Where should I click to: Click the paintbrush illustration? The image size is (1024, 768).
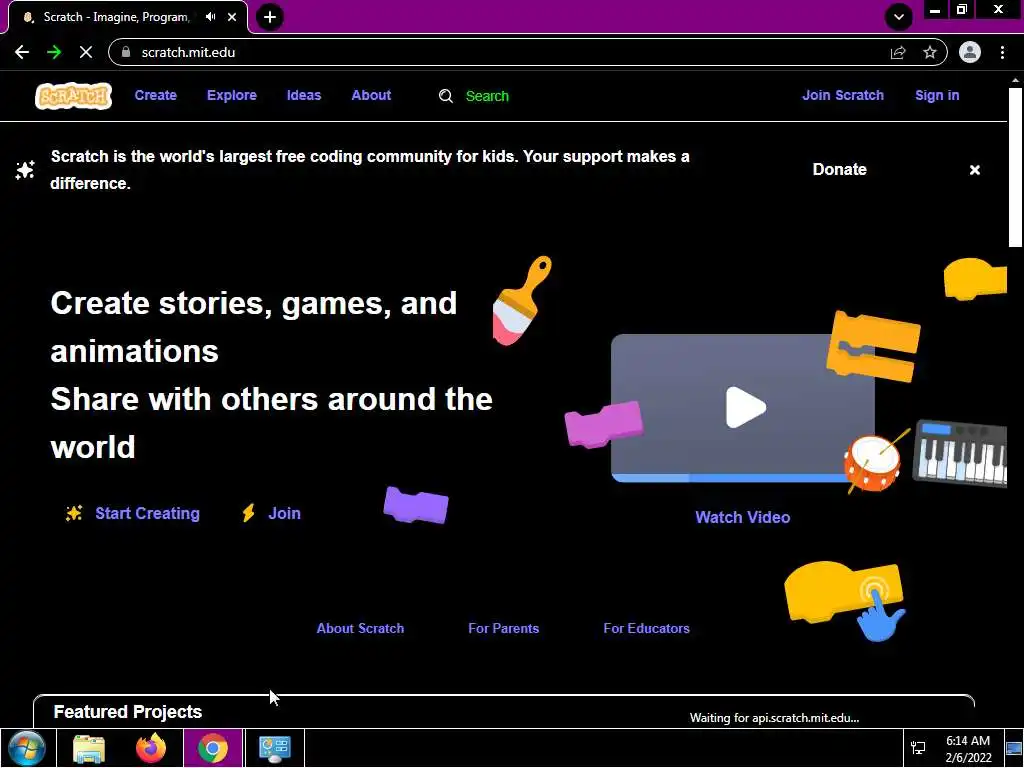coord(522,300)
